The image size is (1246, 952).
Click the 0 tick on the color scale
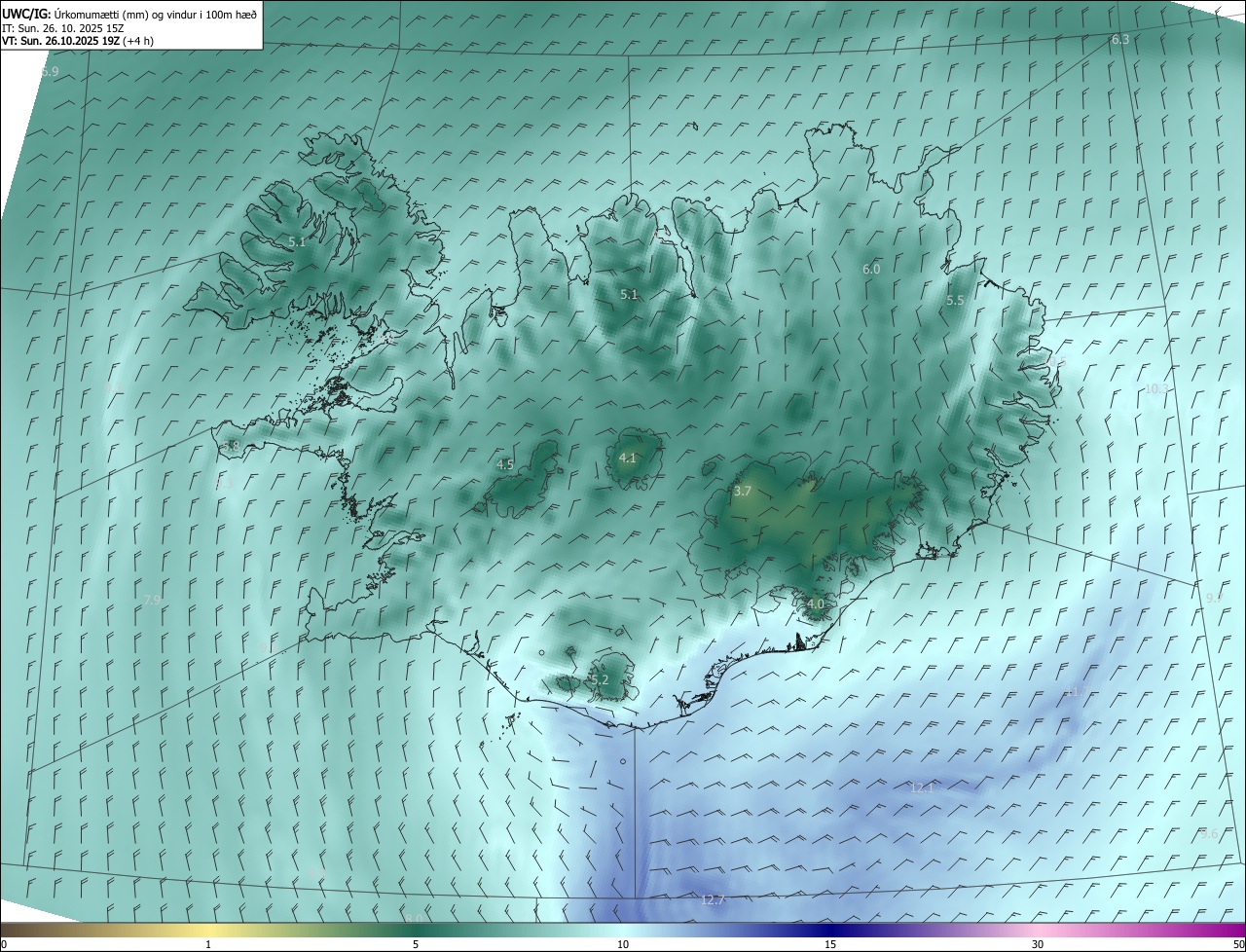click(x=4, y=944)
